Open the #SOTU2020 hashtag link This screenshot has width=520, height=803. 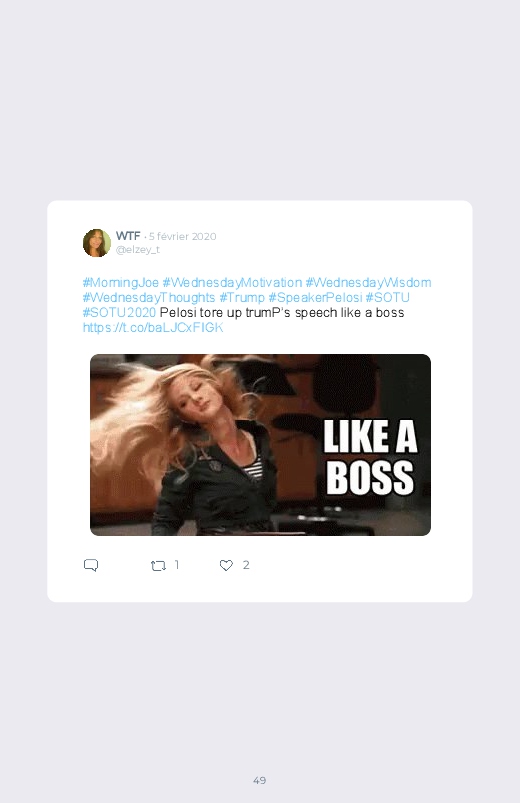(119, 312)
